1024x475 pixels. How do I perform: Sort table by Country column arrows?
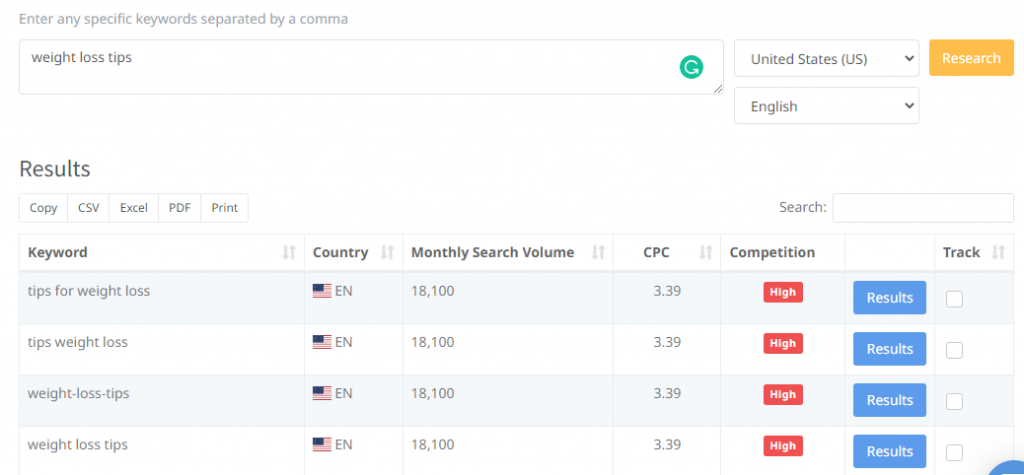(x=387, y=253)
